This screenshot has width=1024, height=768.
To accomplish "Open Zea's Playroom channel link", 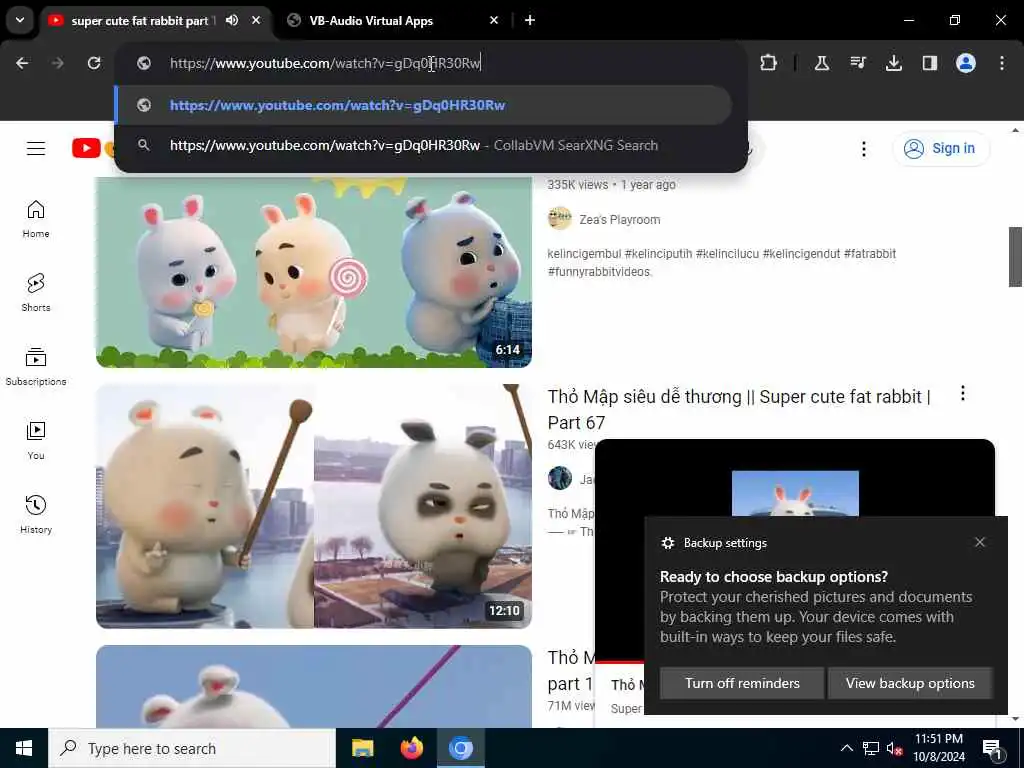I will point(620,220).
